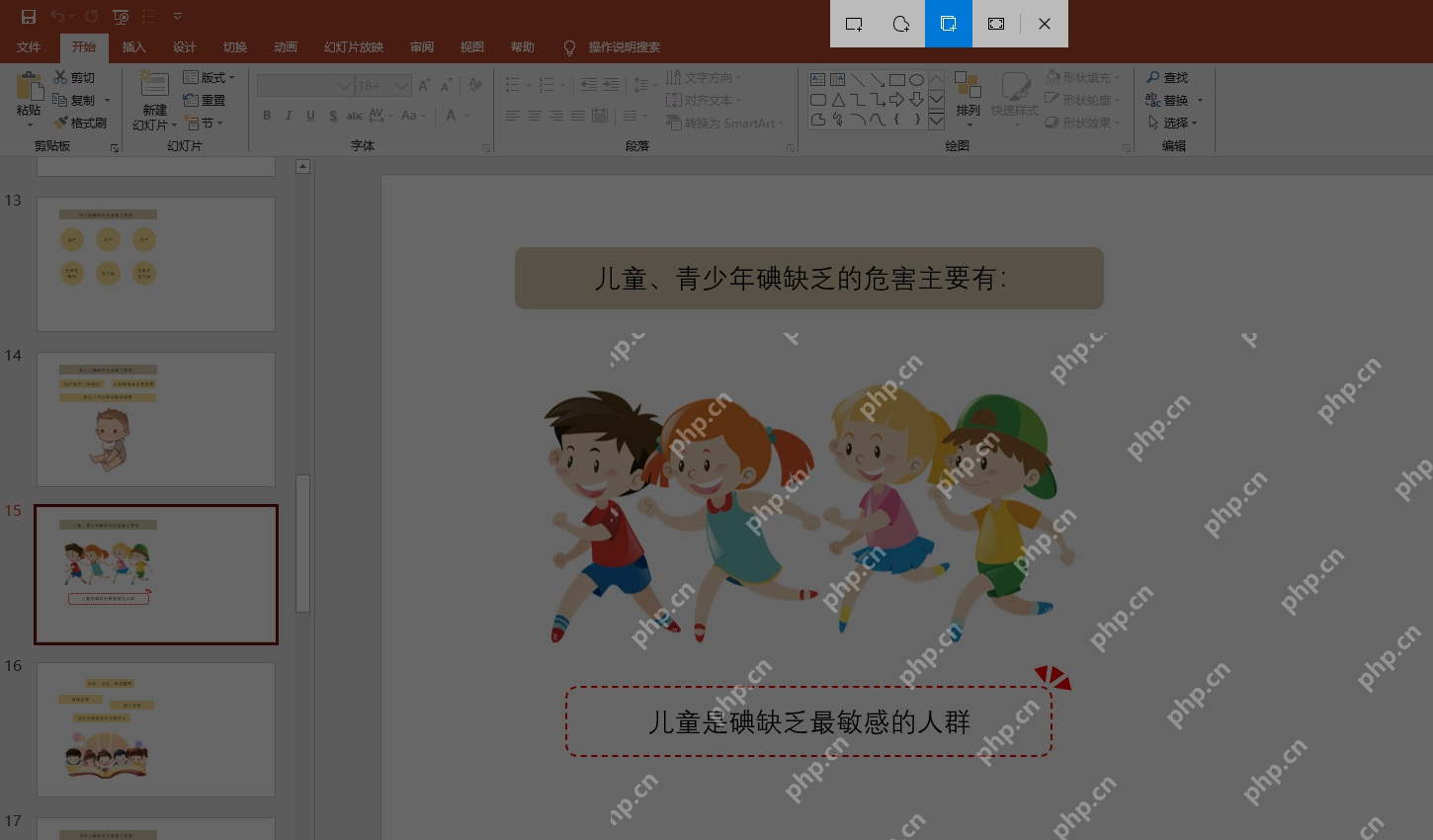1433x840 pixels.
Task: Open the Arrange (排列) tool
Action: click(x=968, y=99)
